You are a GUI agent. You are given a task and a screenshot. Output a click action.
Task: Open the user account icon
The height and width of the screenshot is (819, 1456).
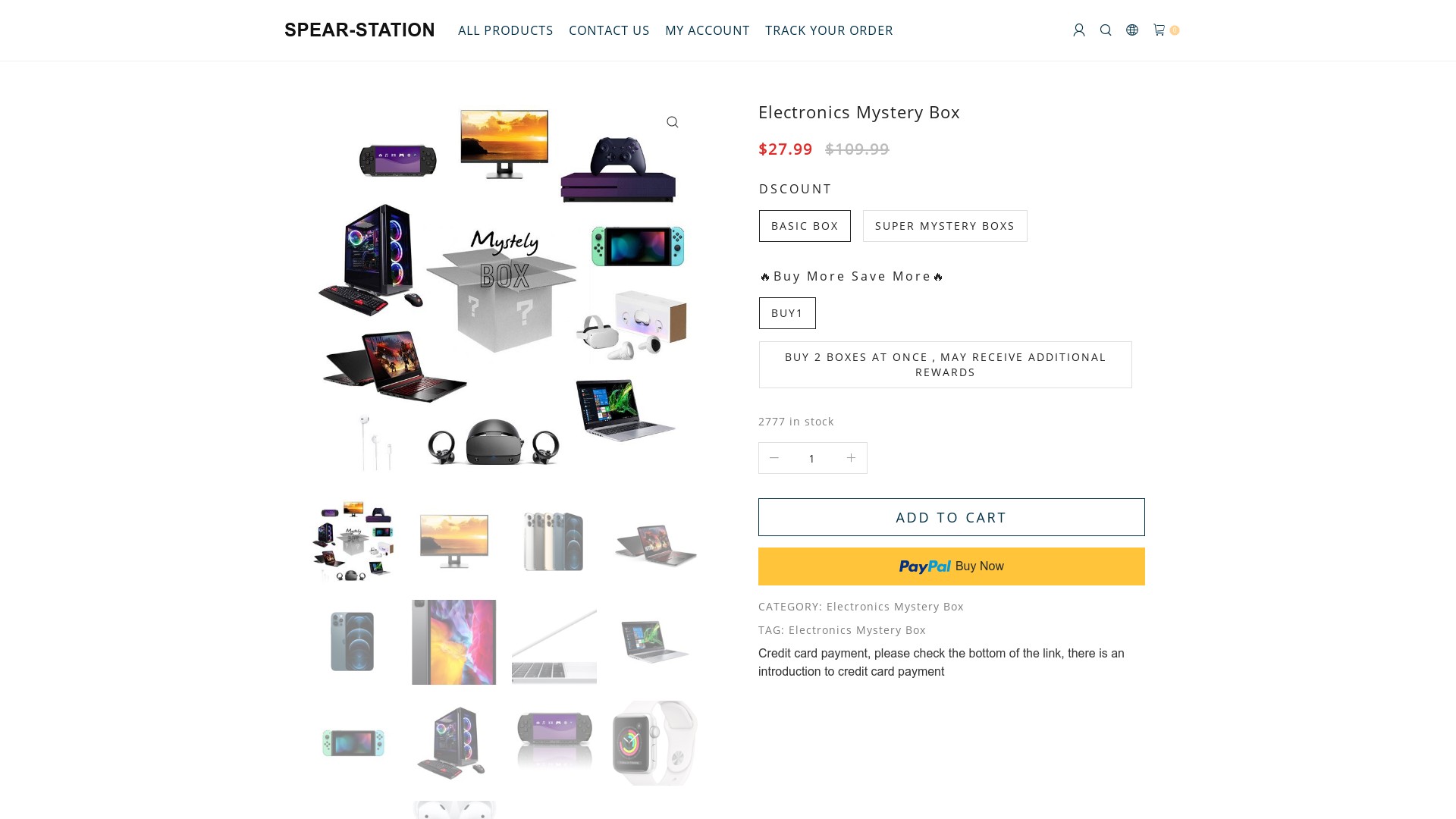1079,30
